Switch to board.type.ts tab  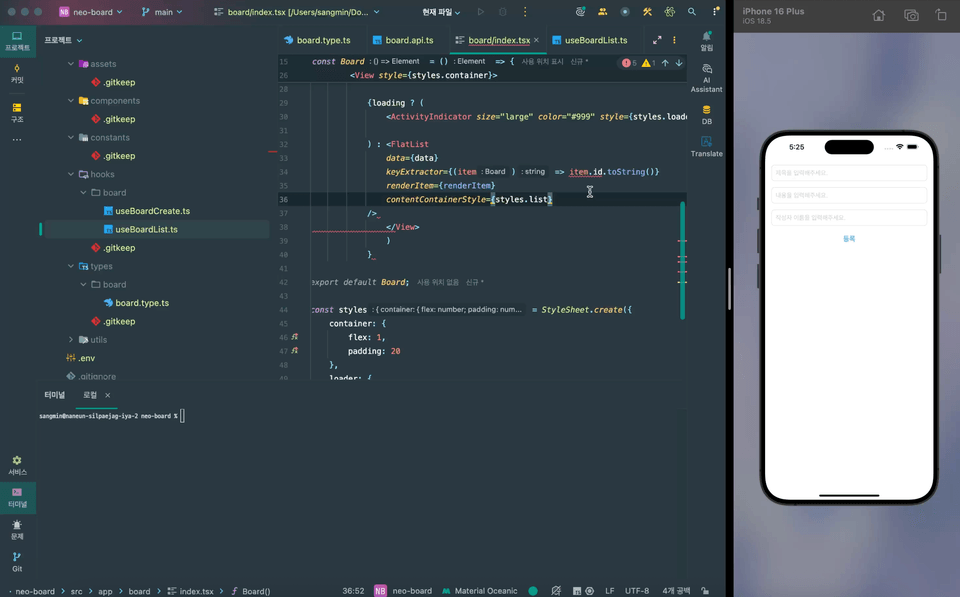318,40
